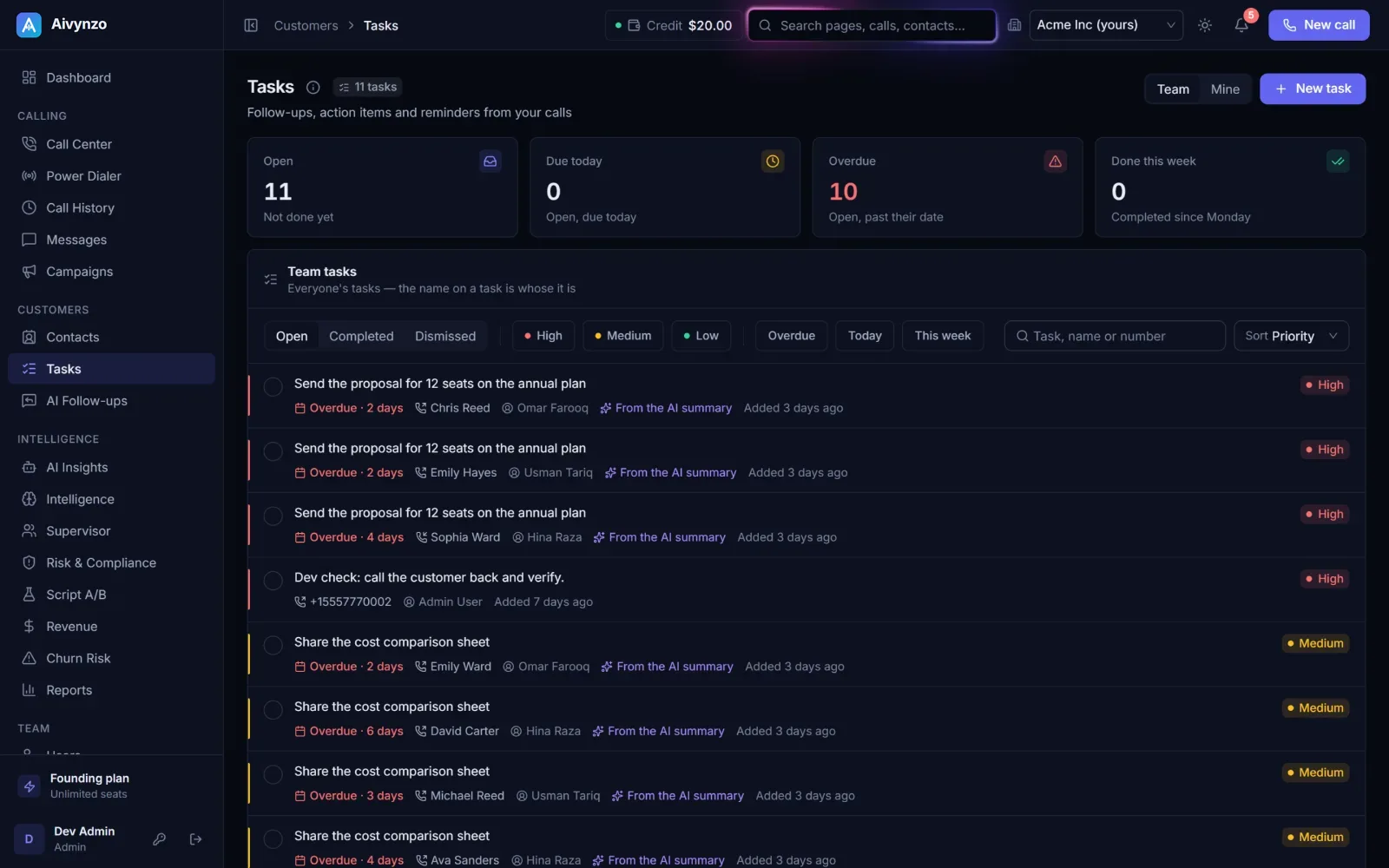The width and height of the screenshot is (1389, 868).
Task: Open notifications bell
Action: coord(1241,25)
